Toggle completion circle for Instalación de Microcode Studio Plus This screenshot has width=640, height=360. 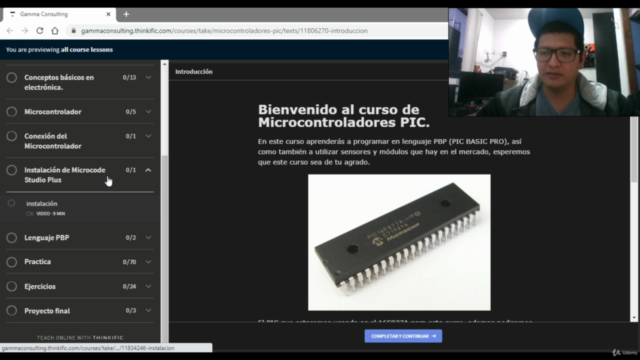[x=11, y=170]
